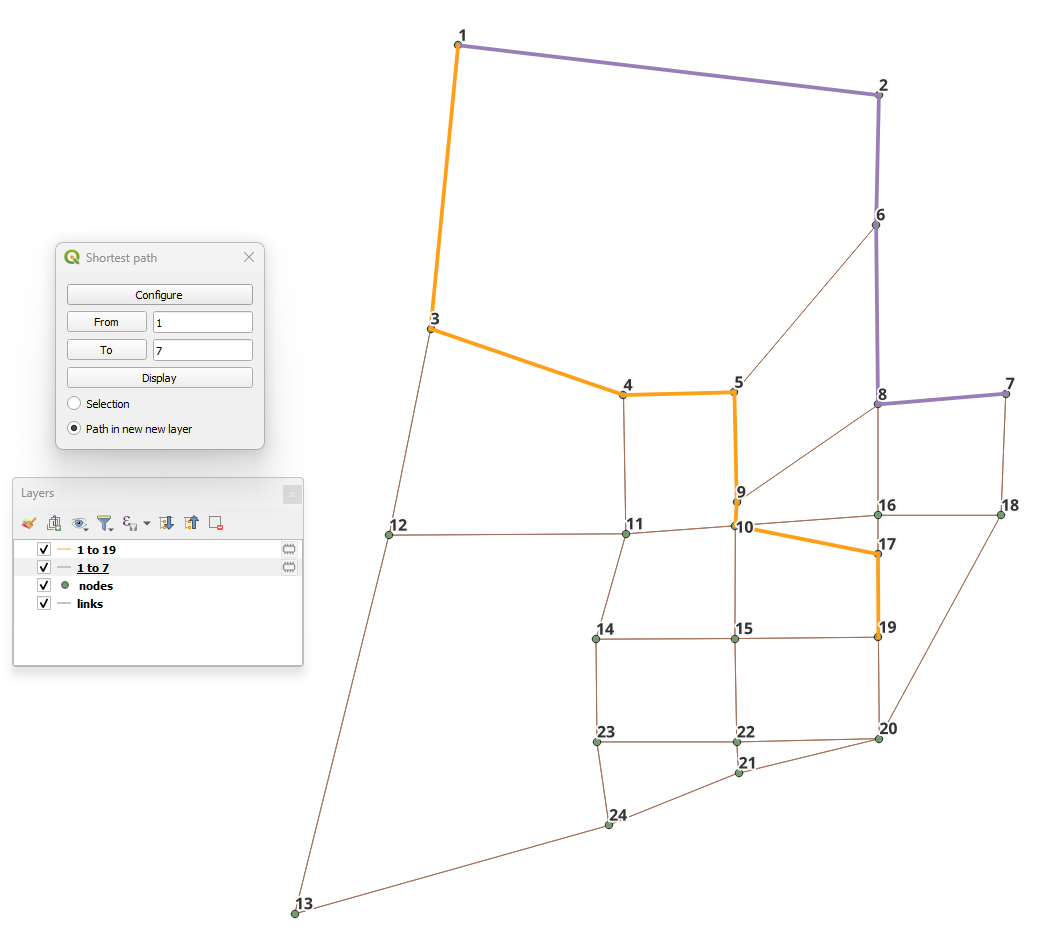
Task: Click the Expand All layers icon
Action: coord(166,522)
